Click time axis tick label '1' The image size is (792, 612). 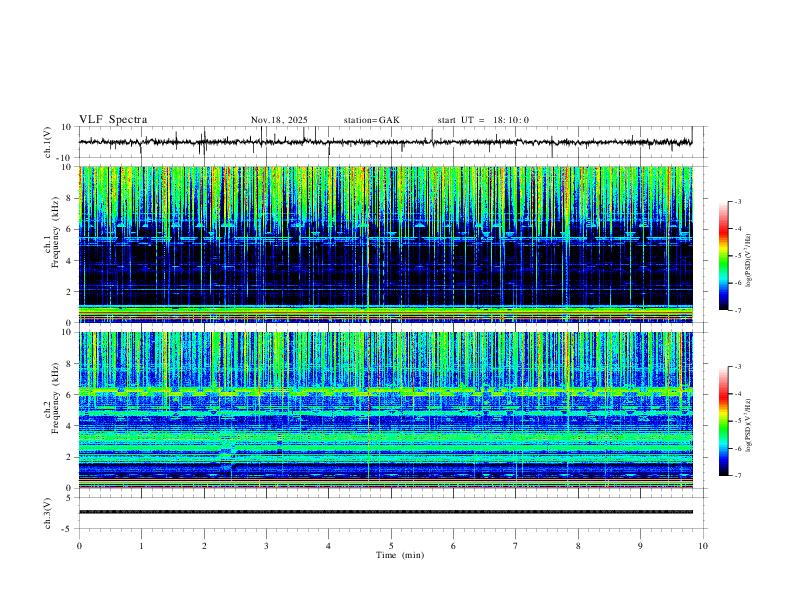point(141,546)
